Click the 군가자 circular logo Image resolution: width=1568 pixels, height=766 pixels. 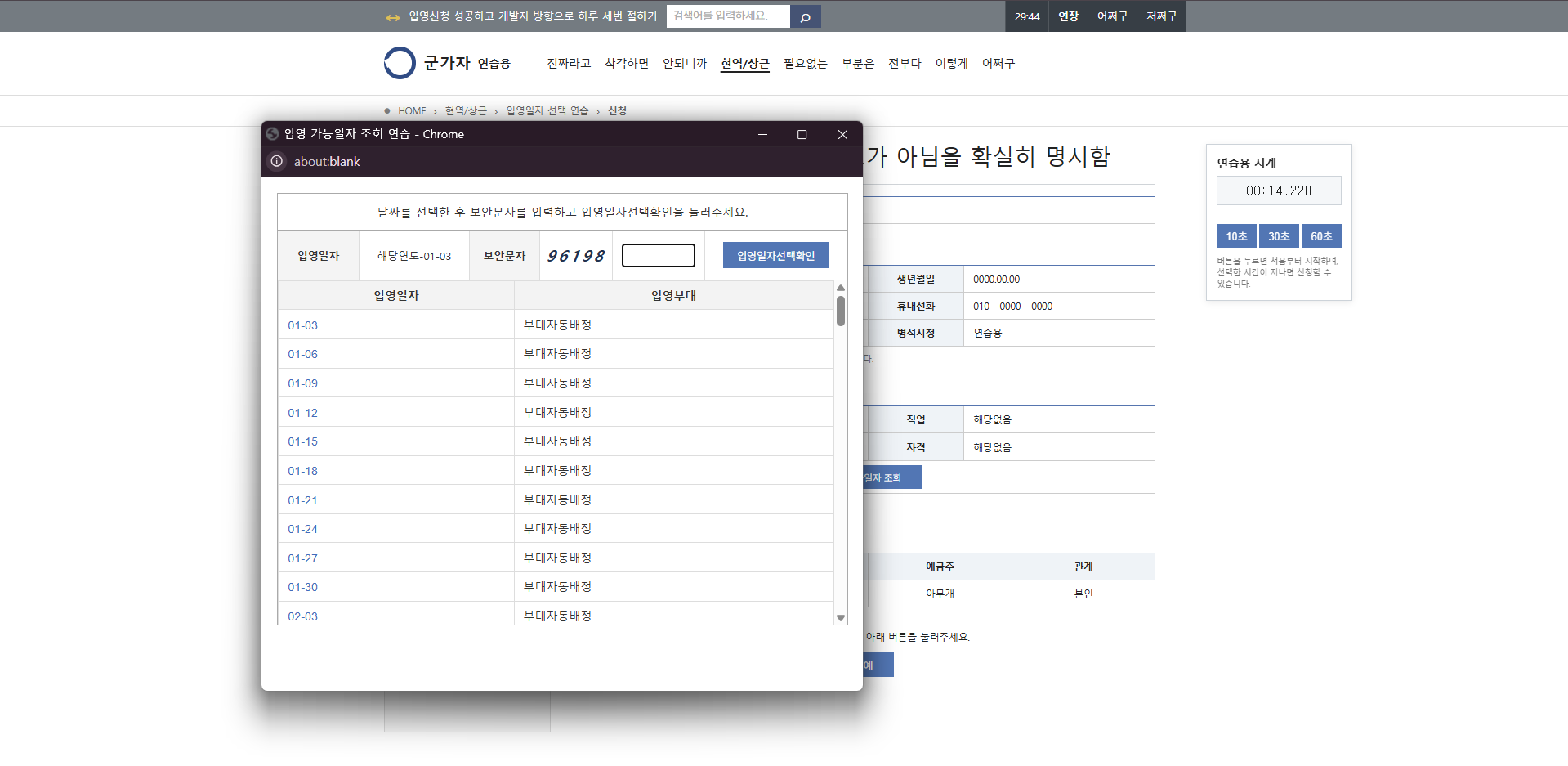click(400, 63)
